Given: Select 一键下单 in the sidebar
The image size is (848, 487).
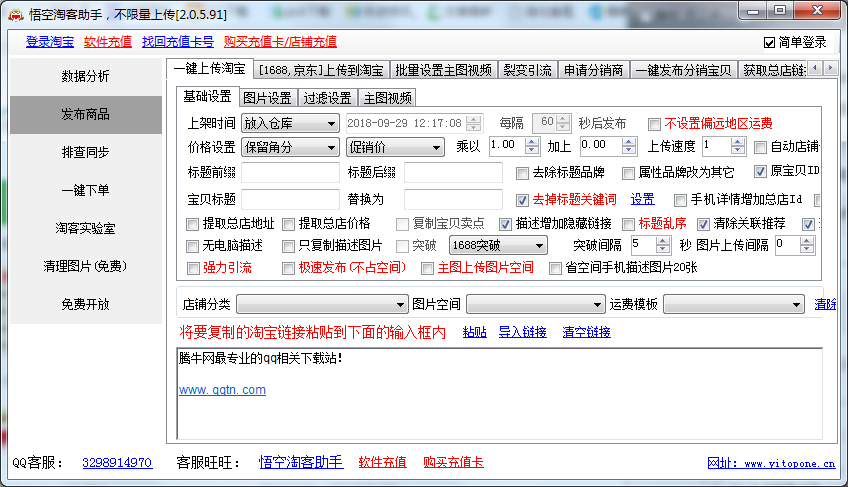Looking at the screenshot, I should coord(85,190).
